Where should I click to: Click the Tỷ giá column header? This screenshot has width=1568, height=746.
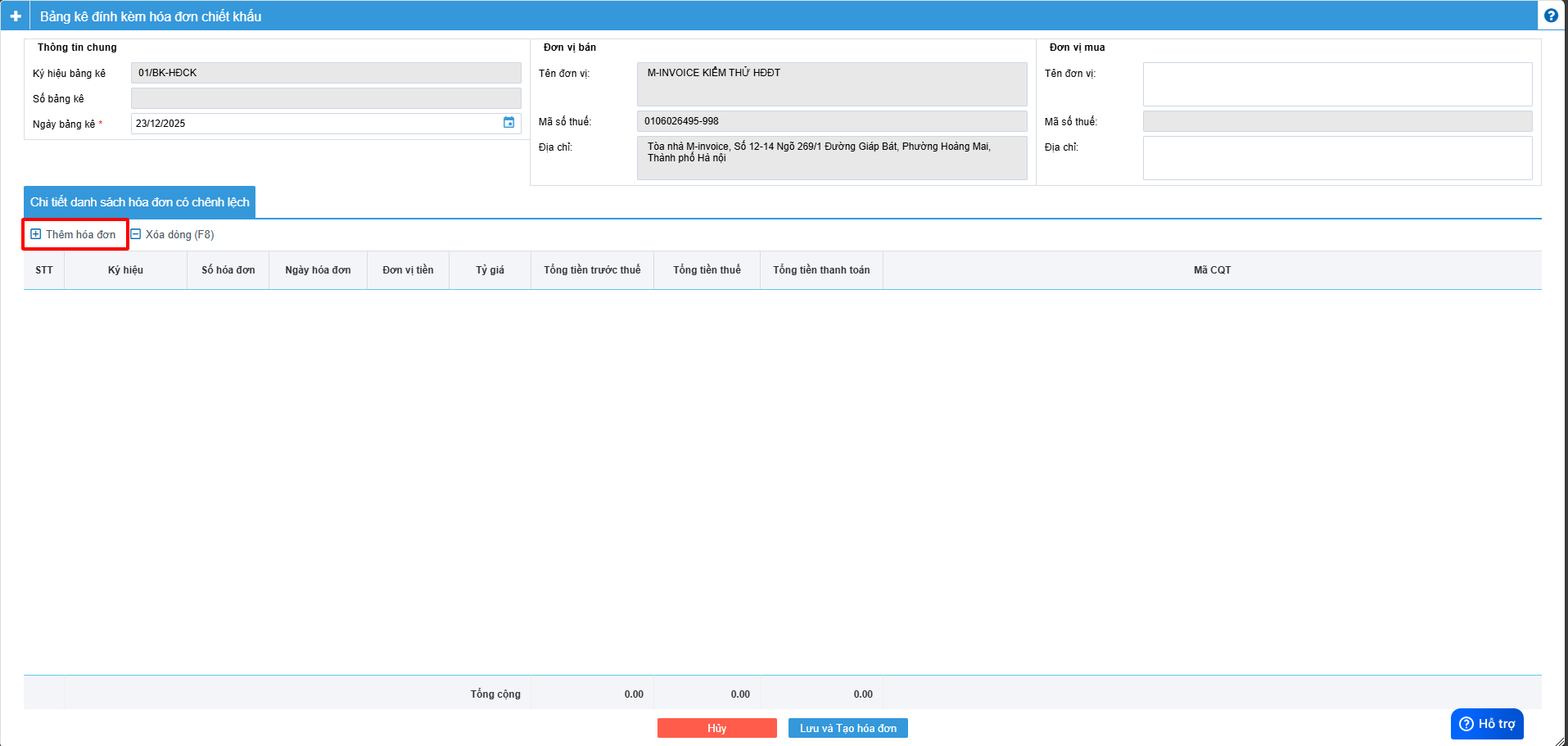[x=490, y=270]
